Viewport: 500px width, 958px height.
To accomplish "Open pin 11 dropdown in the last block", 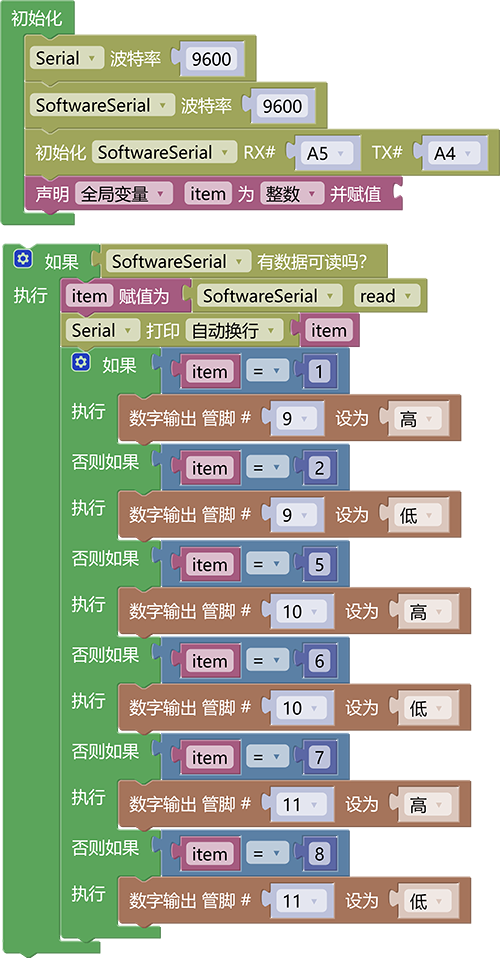I will point(300,902).
